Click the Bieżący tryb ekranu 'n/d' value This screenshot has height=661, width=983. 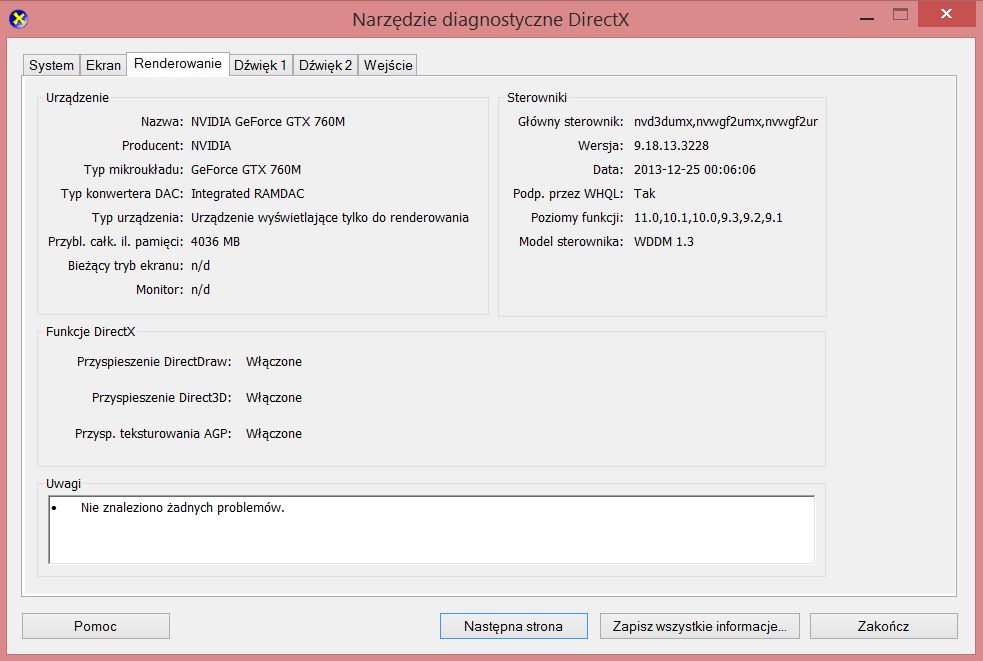pos(200,266)
